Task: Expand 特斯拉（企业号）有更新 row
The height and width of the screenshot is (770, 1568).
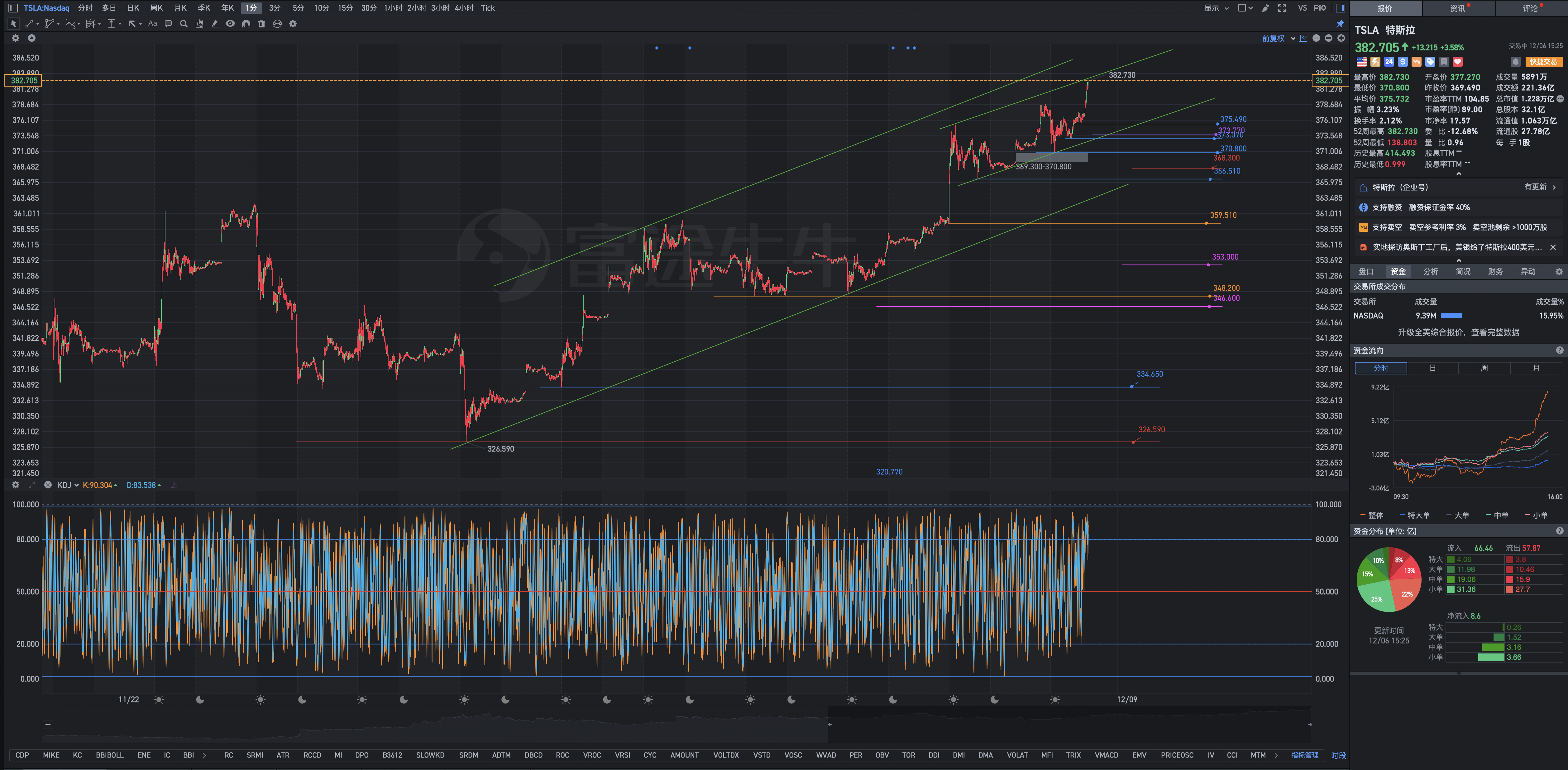Action: click(1458, 188)
